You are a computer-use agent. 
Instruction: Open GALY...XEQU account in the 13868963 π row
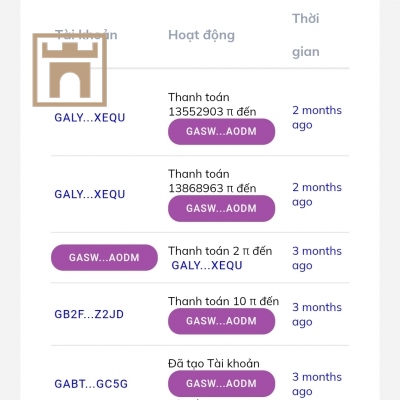90,194
